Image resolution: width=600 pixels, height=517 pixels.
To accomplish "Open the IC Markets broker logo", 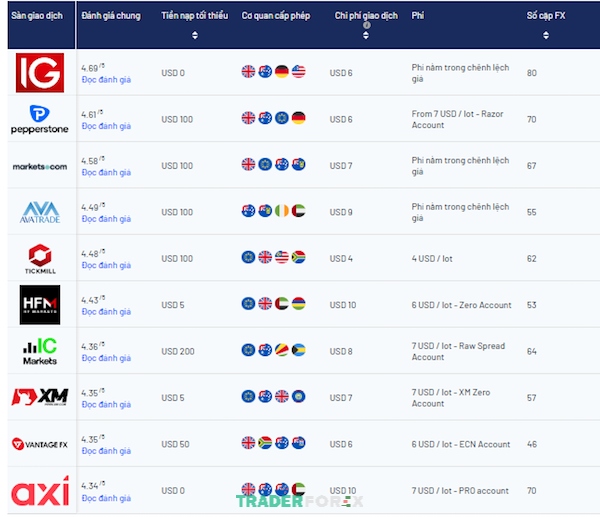I will (40, 351).
